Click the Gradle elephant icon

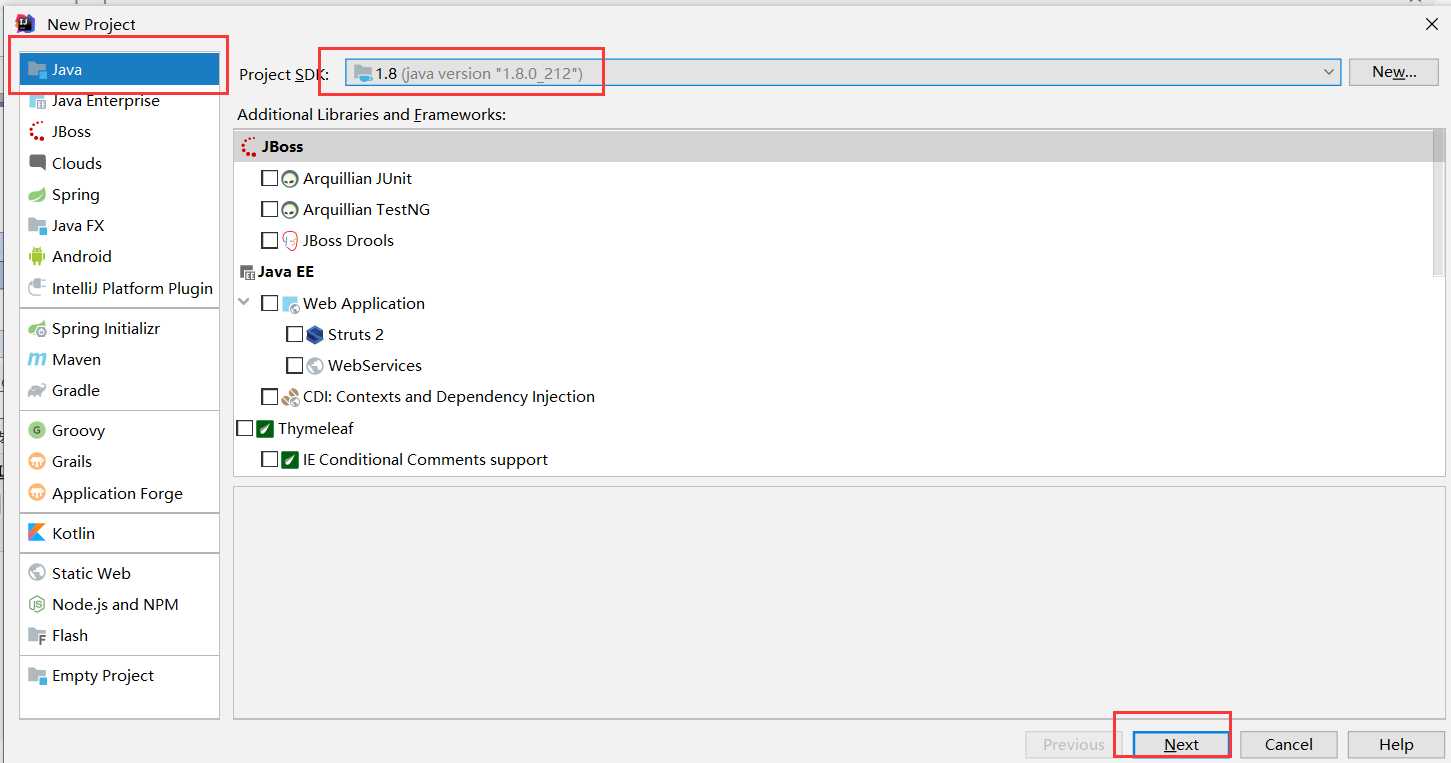pos(37,391)
